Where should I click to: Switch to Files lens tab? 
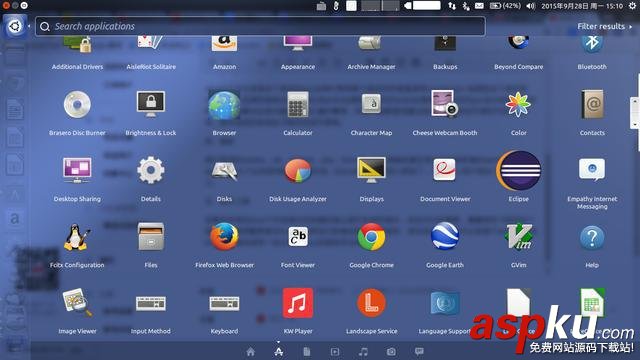[x=307, y=351]
